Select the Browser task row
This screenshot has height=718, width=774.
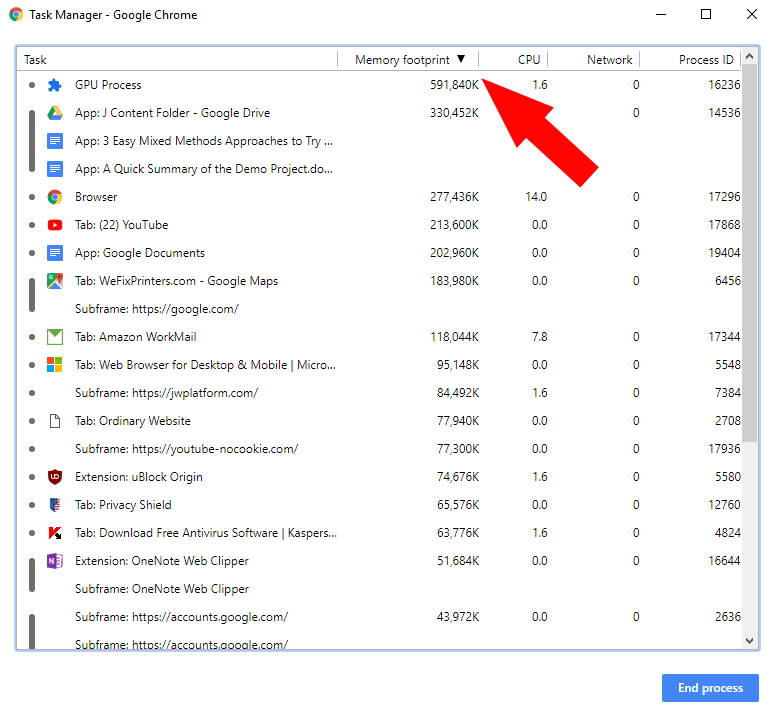click(x=379, y=197)
